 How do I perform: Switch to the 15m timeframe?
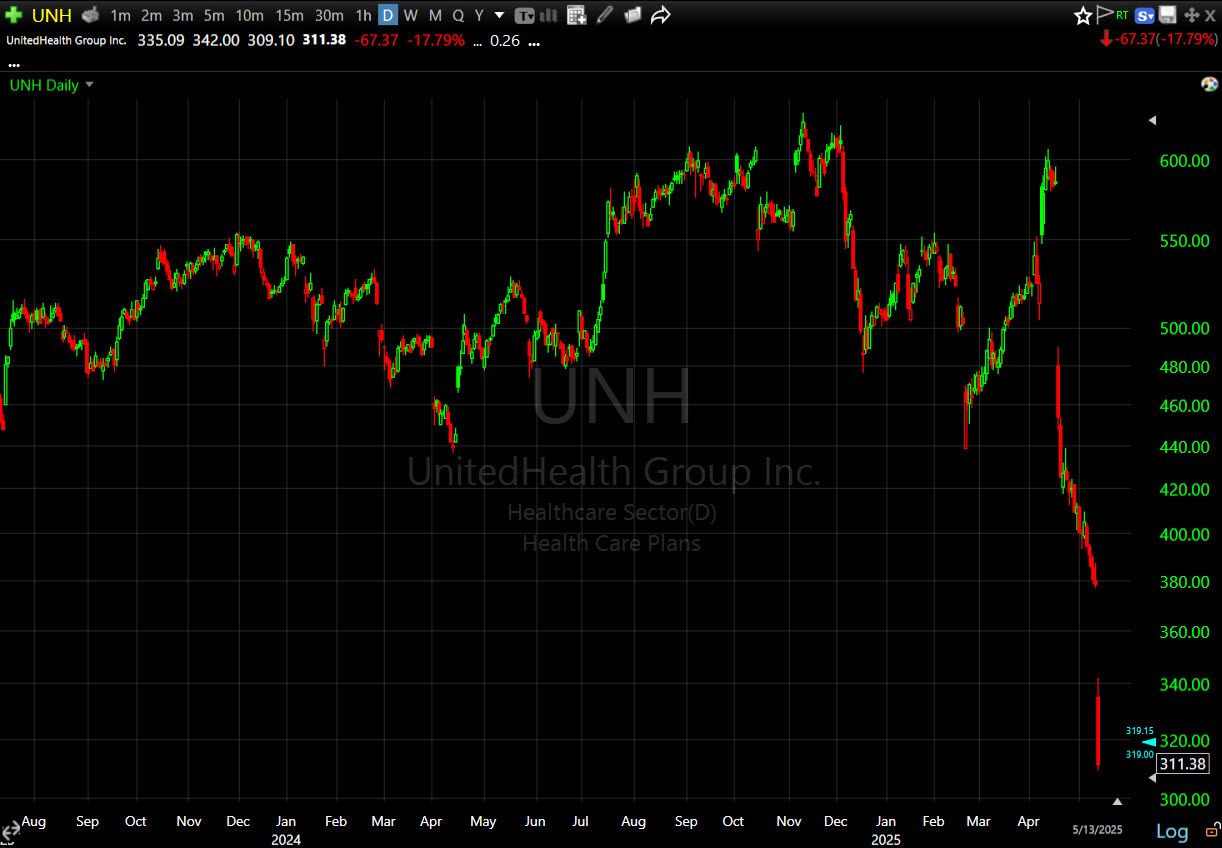(289, 15)
